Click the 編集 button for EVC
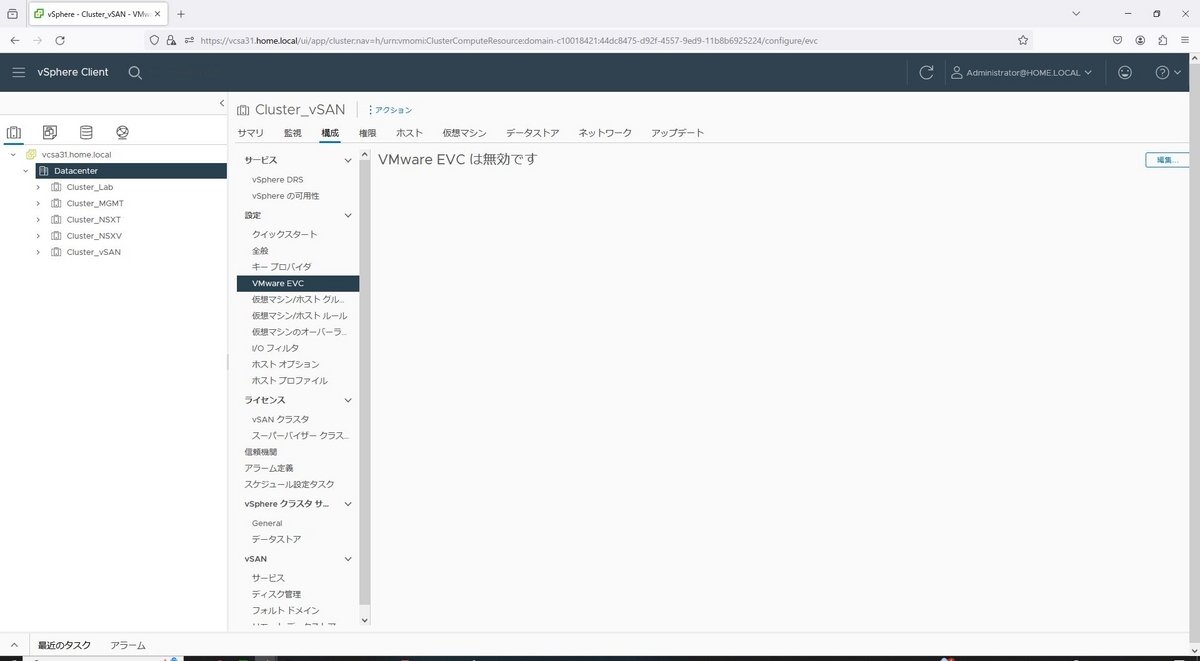1200x661 pixels. pos(1167,160)
